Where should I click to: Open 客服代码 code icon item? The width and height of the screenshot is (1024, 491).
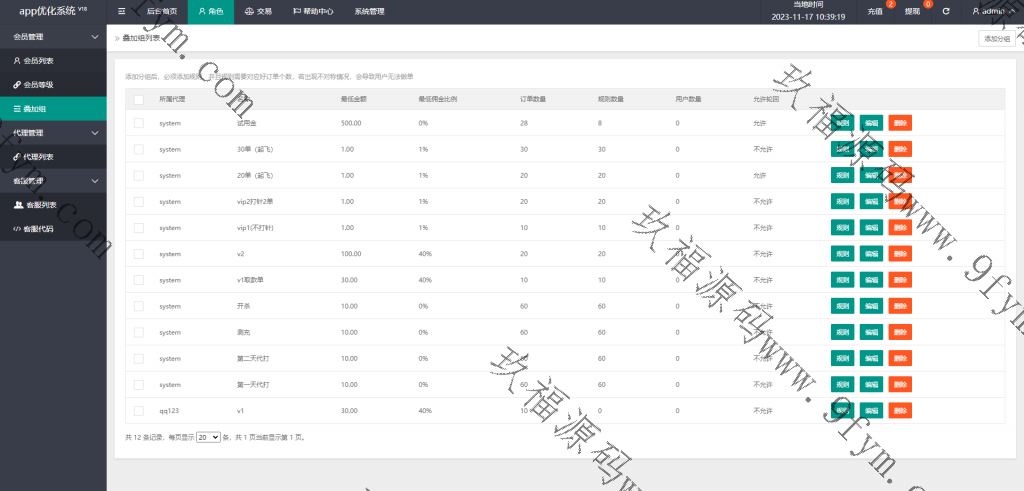[x=18, y=229]
